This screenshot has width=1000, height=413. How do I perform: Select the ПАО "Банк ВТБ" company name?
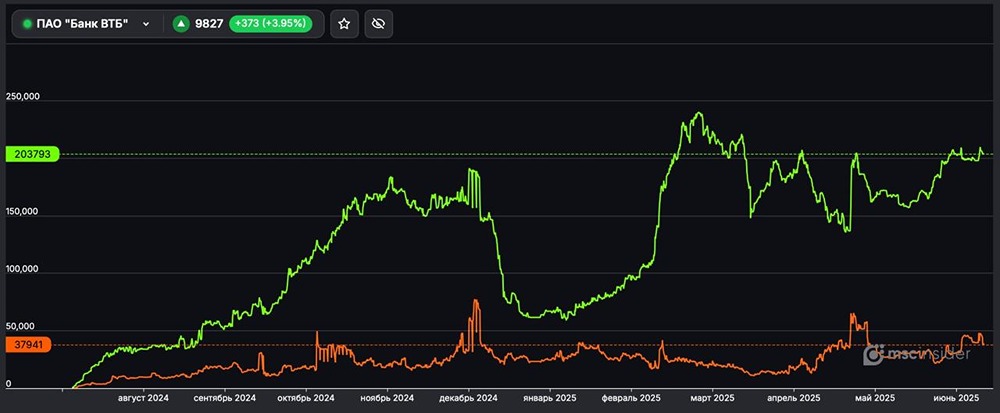(x=82, y=24)
